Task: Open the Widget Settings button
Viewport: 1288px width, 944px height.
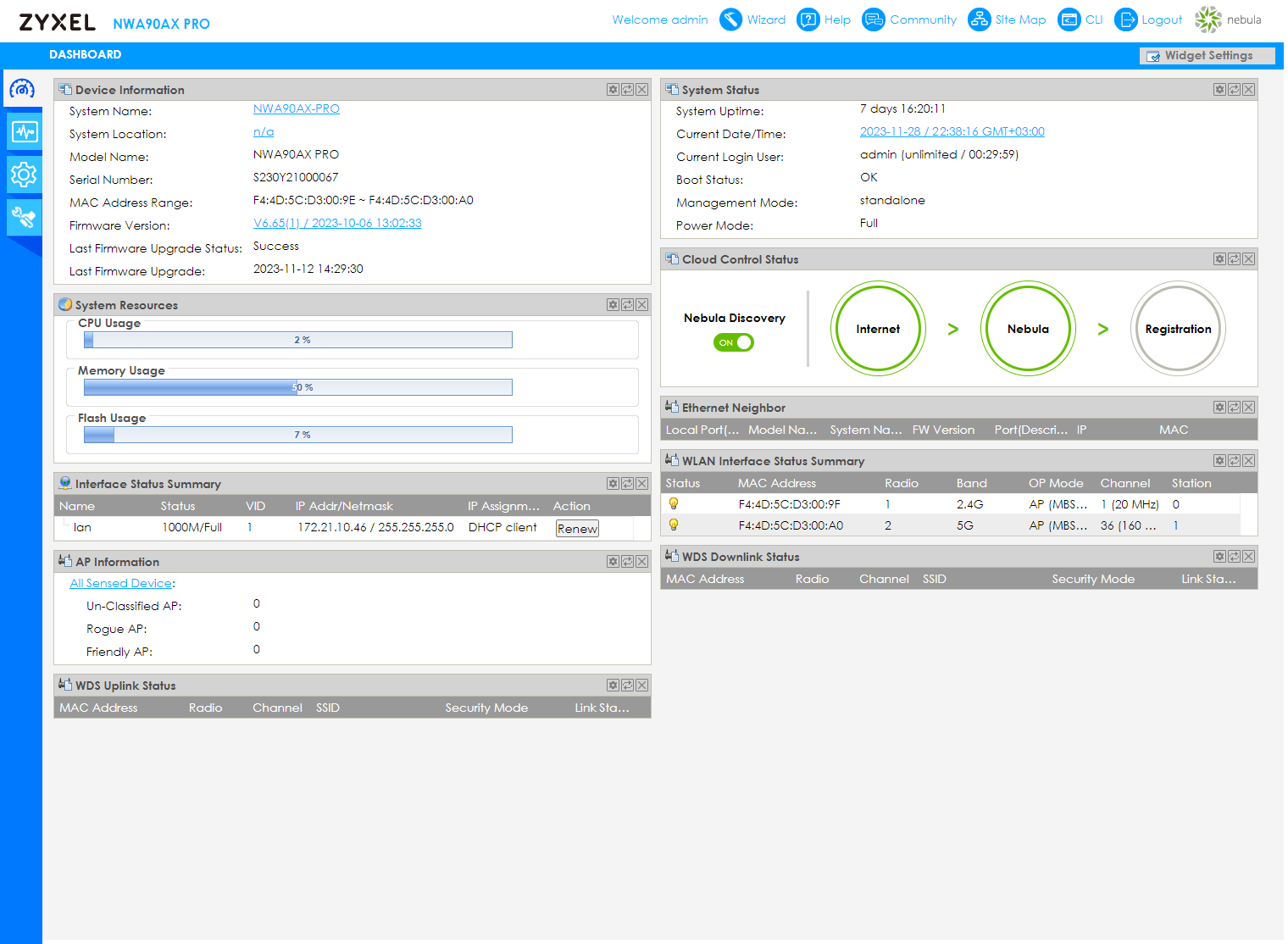Action: [1207, 56]
